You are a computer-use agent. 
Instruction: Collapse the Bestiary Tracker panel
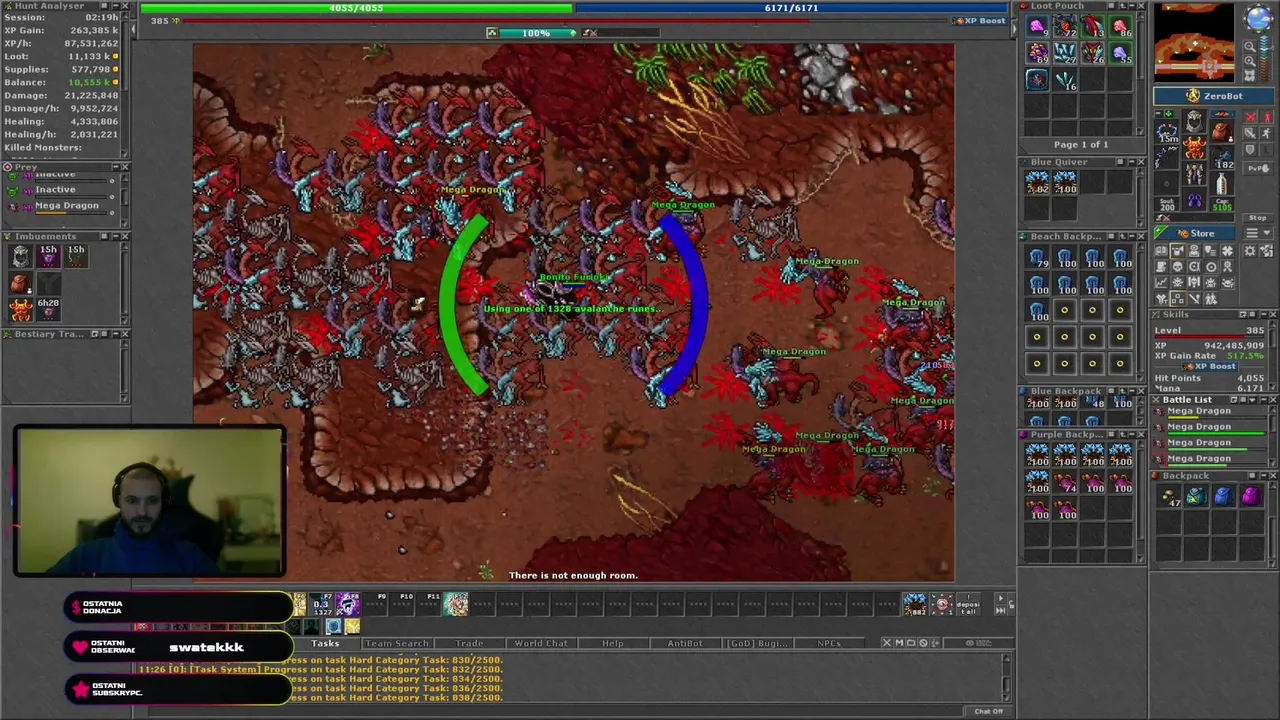114,334
